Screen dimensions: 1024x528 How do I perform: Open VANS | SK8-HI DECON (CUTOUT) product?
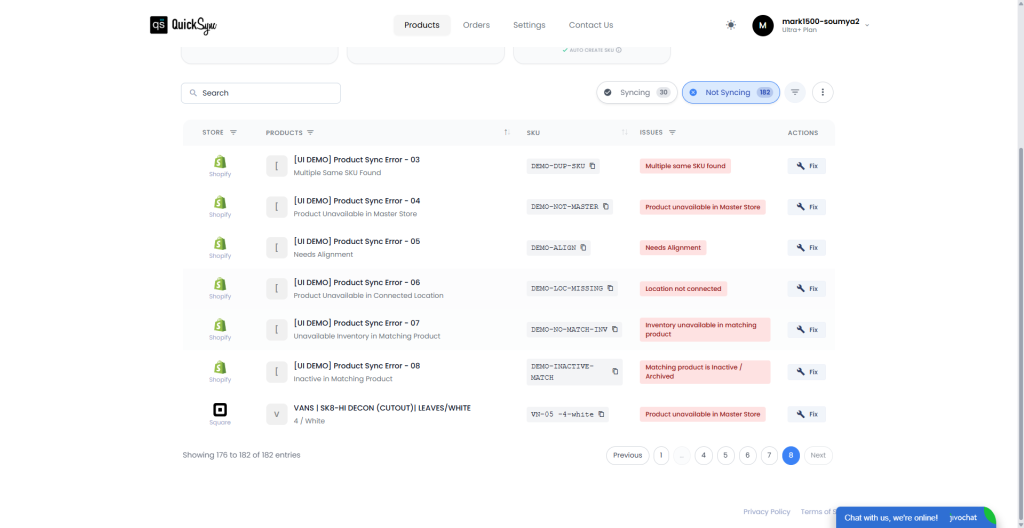coord(382,408)
